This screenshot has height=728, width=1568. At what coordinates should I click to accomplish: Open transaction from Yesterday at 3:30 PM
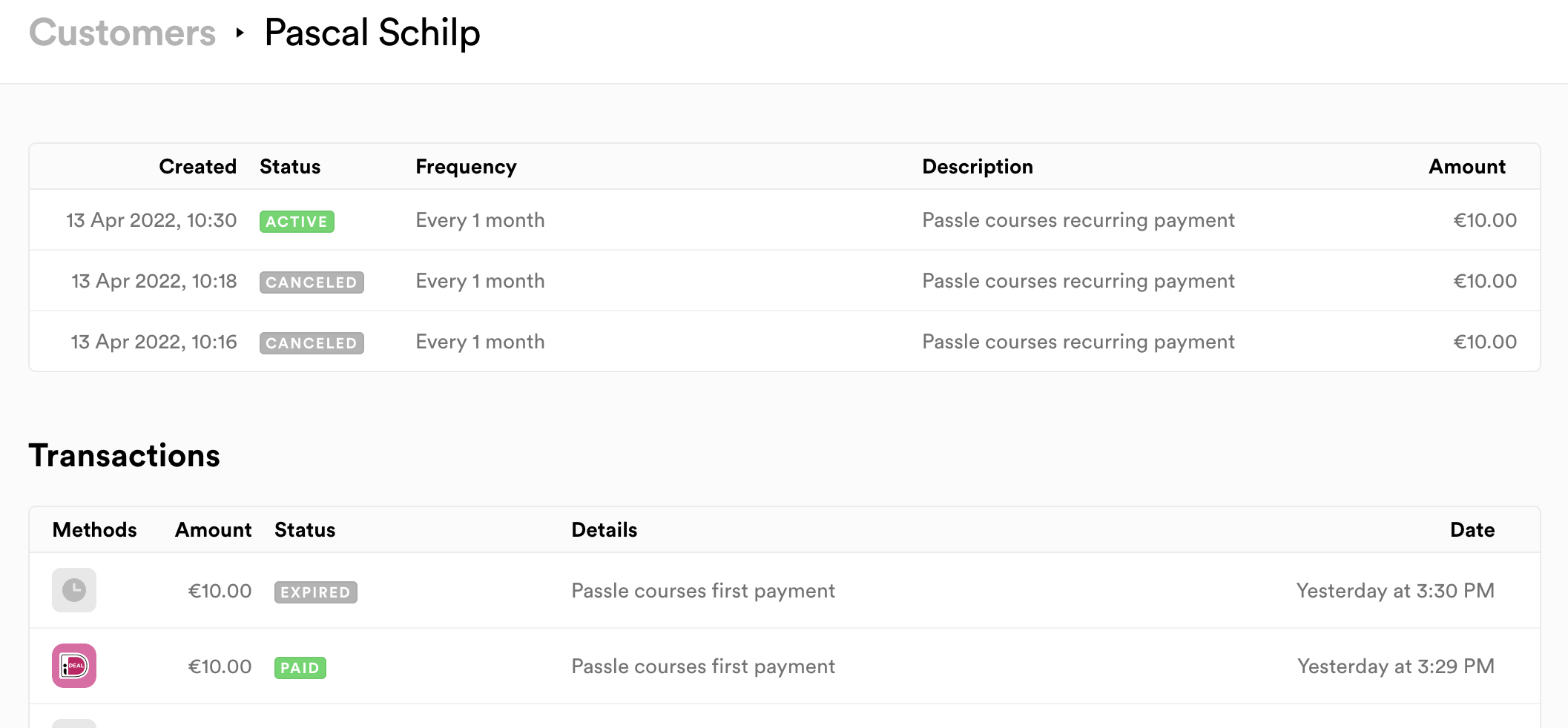785,591
